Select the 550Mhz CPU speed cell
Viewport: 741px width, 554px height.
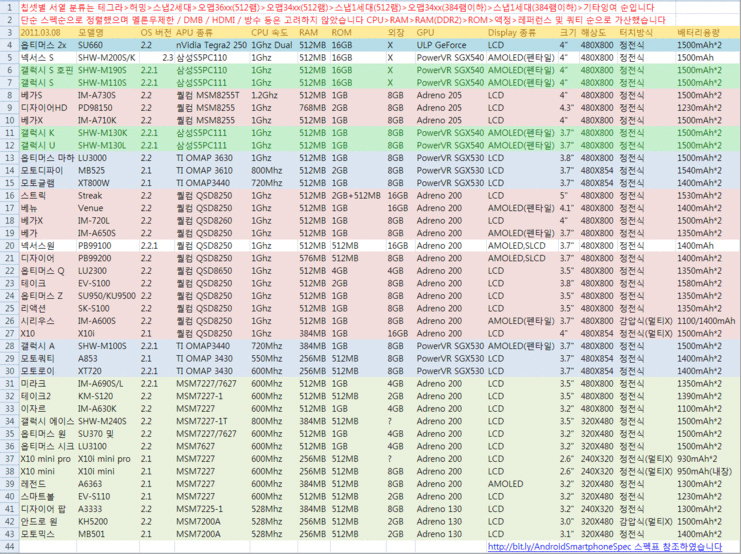coord(267,358)
